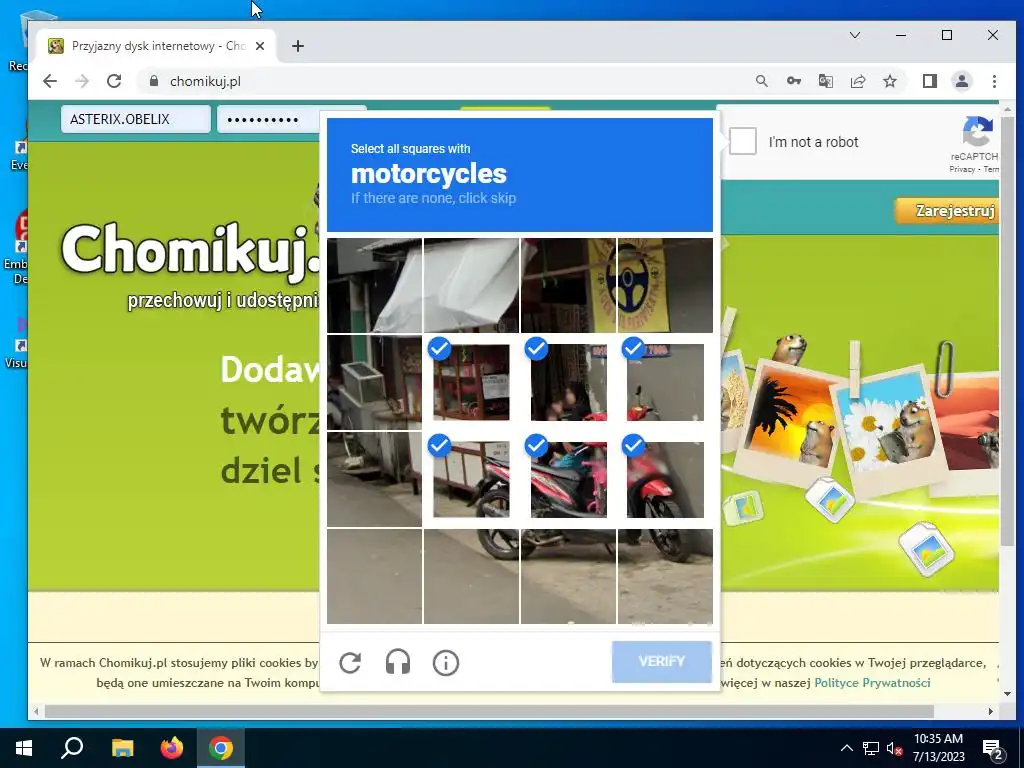Click the Zarejestruj button

(x=947, y=211)
